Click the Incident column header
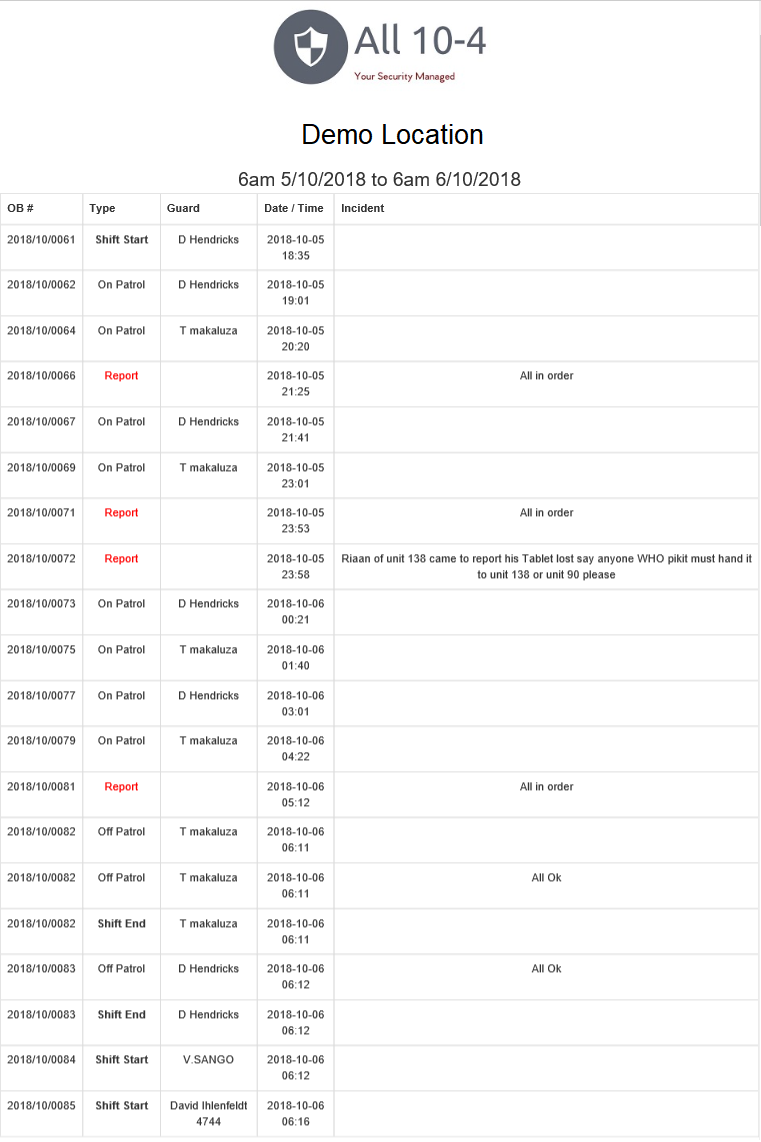Screen dimensions: 761x1142 coord(363,208)
